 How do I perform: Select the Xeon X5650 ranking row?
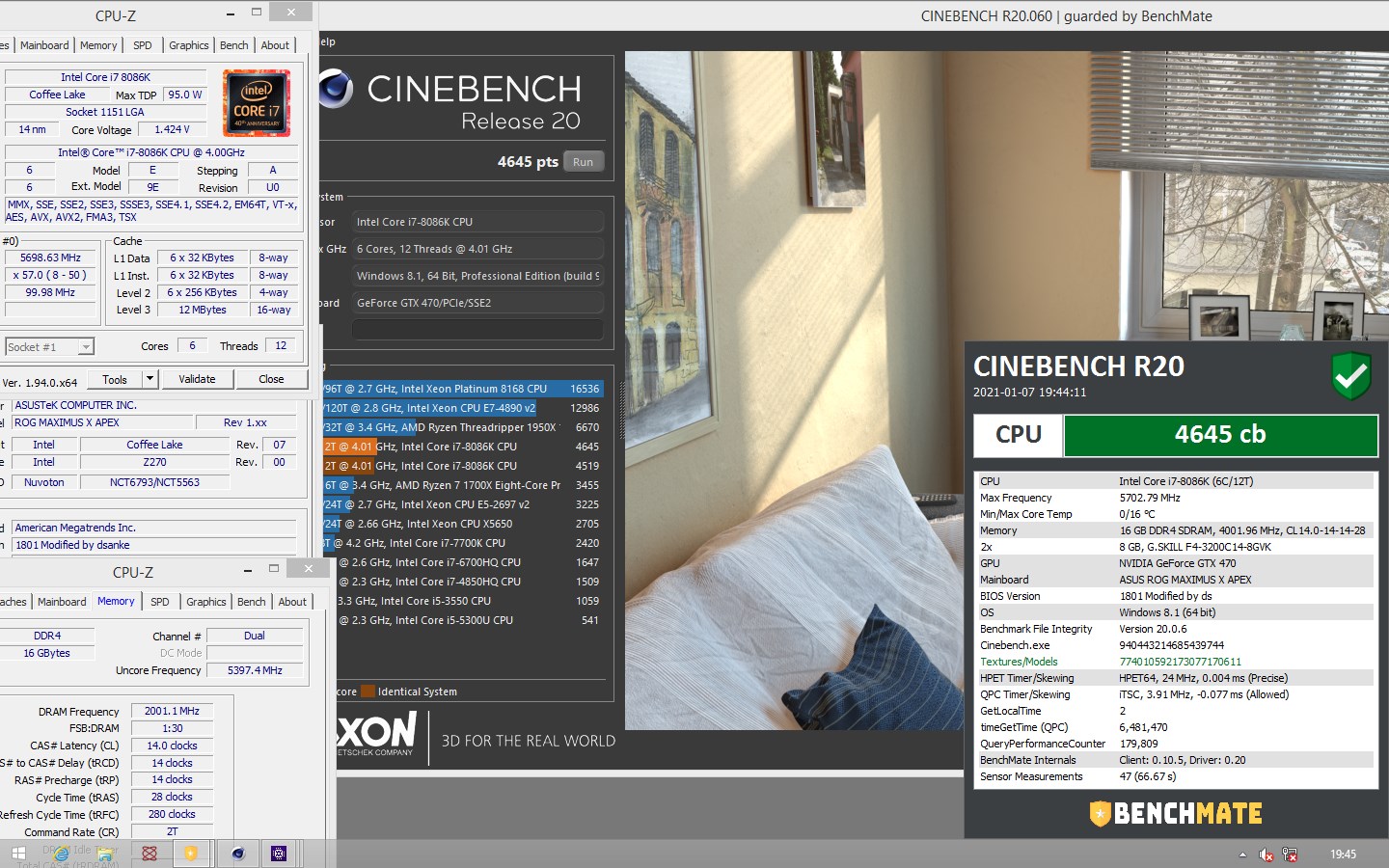(464, 524)
